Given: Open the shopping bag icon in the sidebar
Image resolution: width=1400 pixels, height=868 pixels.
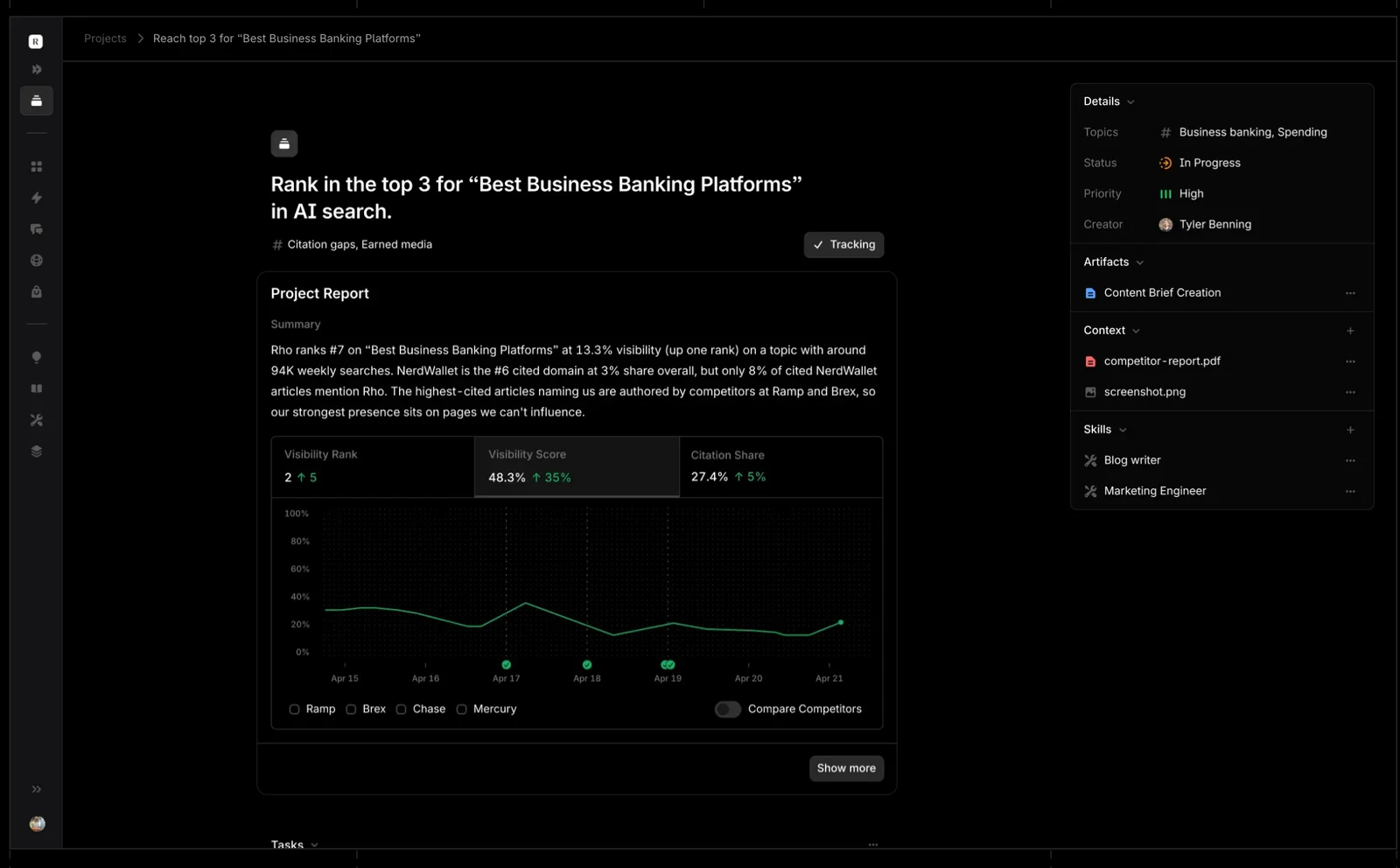Looking at the screenshot, I should (x=37, y=291).
